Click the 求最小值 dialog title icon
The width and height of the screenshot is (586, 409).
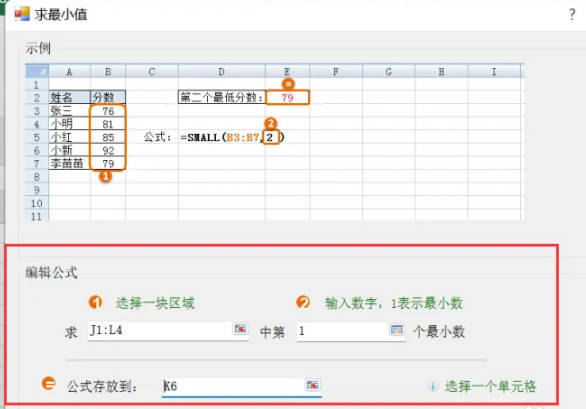tap(22, 14)
